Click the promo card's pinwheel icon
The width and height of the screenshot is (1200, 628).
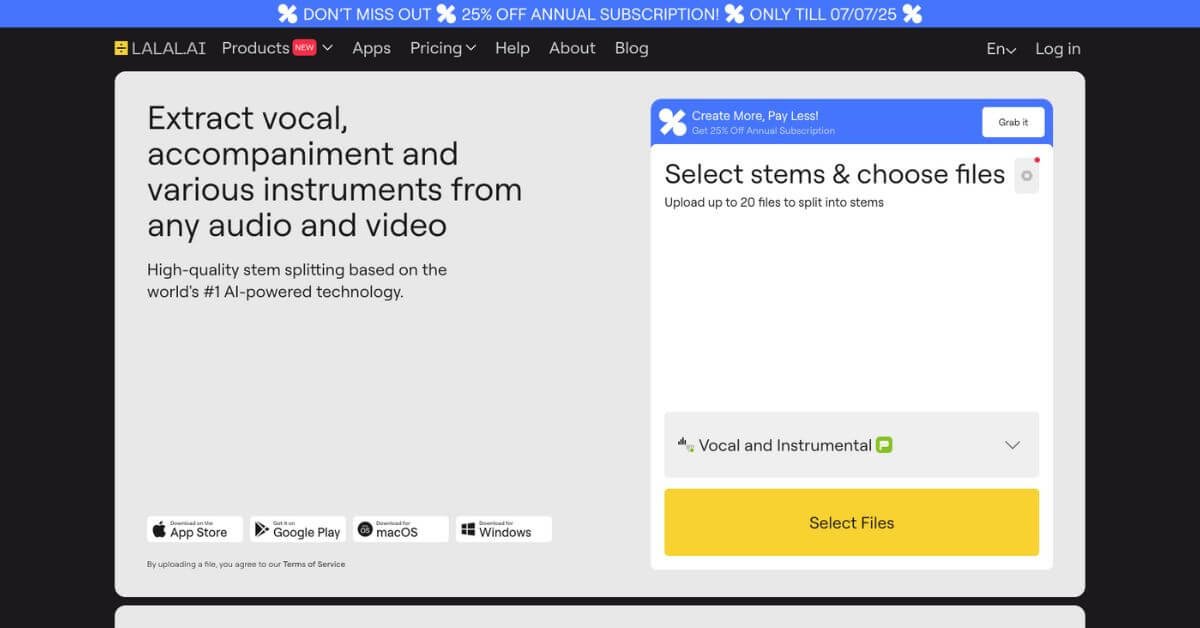(x=673, y=122)
